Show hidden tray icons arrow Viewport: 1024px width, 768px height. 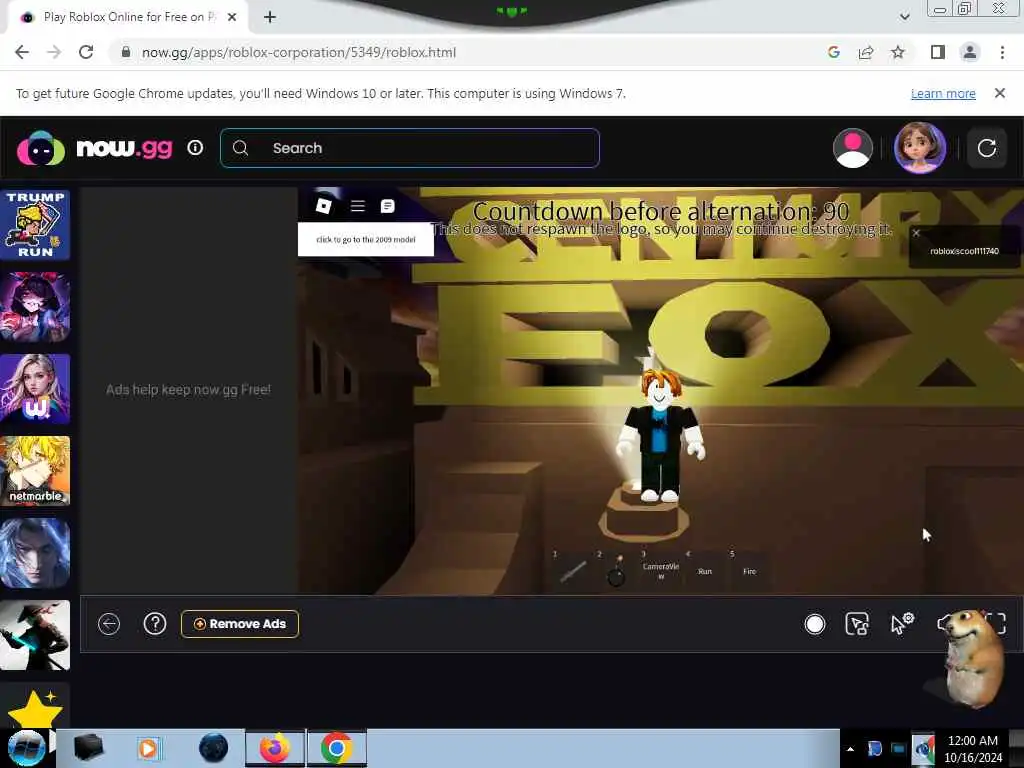[x=850, y=749]
